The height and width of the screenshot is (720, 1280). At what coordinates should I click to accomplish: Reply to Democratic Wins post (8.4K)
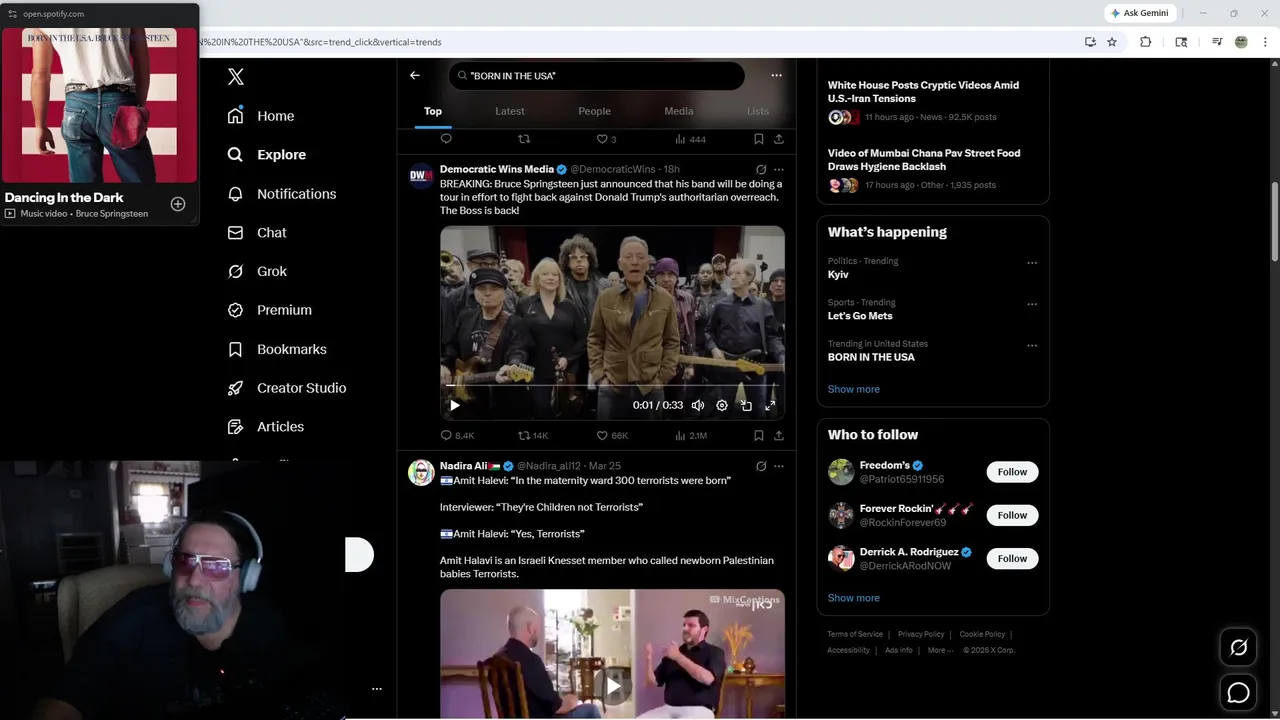pos(457,436)
